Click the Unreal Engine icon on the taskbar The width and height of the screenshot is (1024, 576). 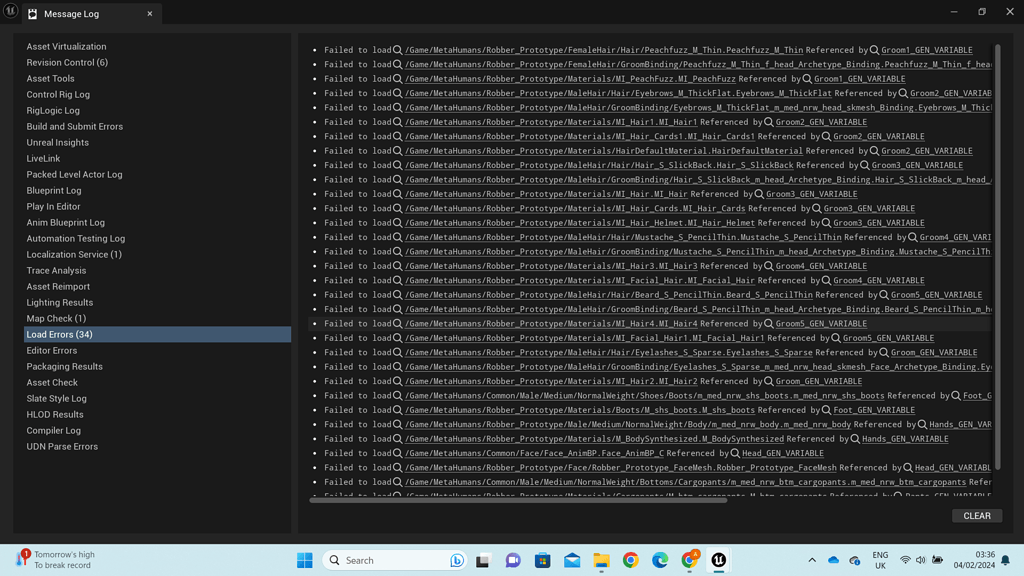pos(719,560)
